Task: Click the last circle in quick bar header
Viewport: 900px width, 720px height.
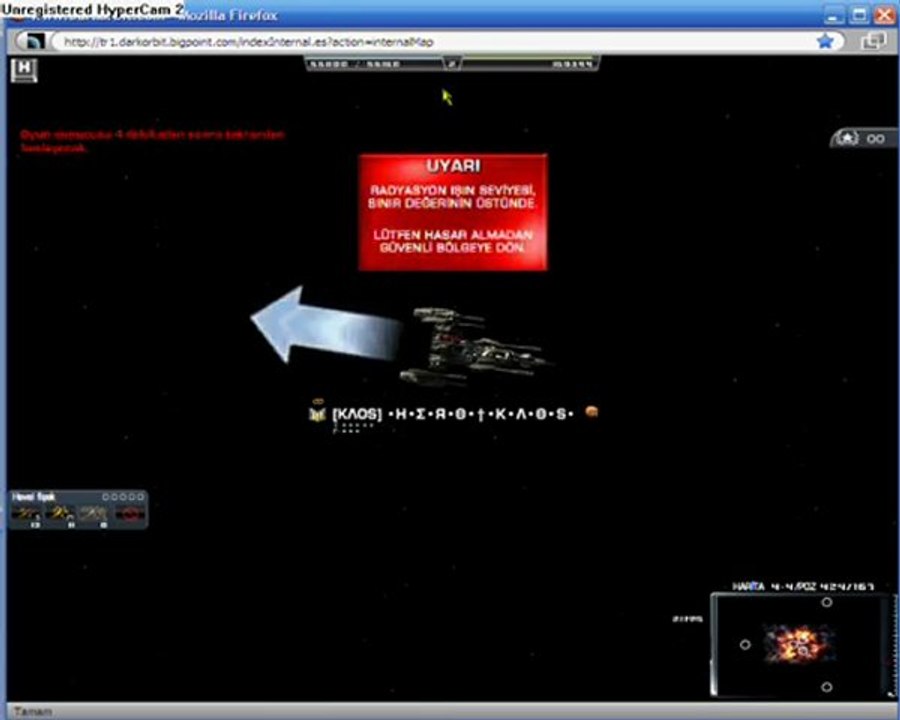Action: pos(141,497)
